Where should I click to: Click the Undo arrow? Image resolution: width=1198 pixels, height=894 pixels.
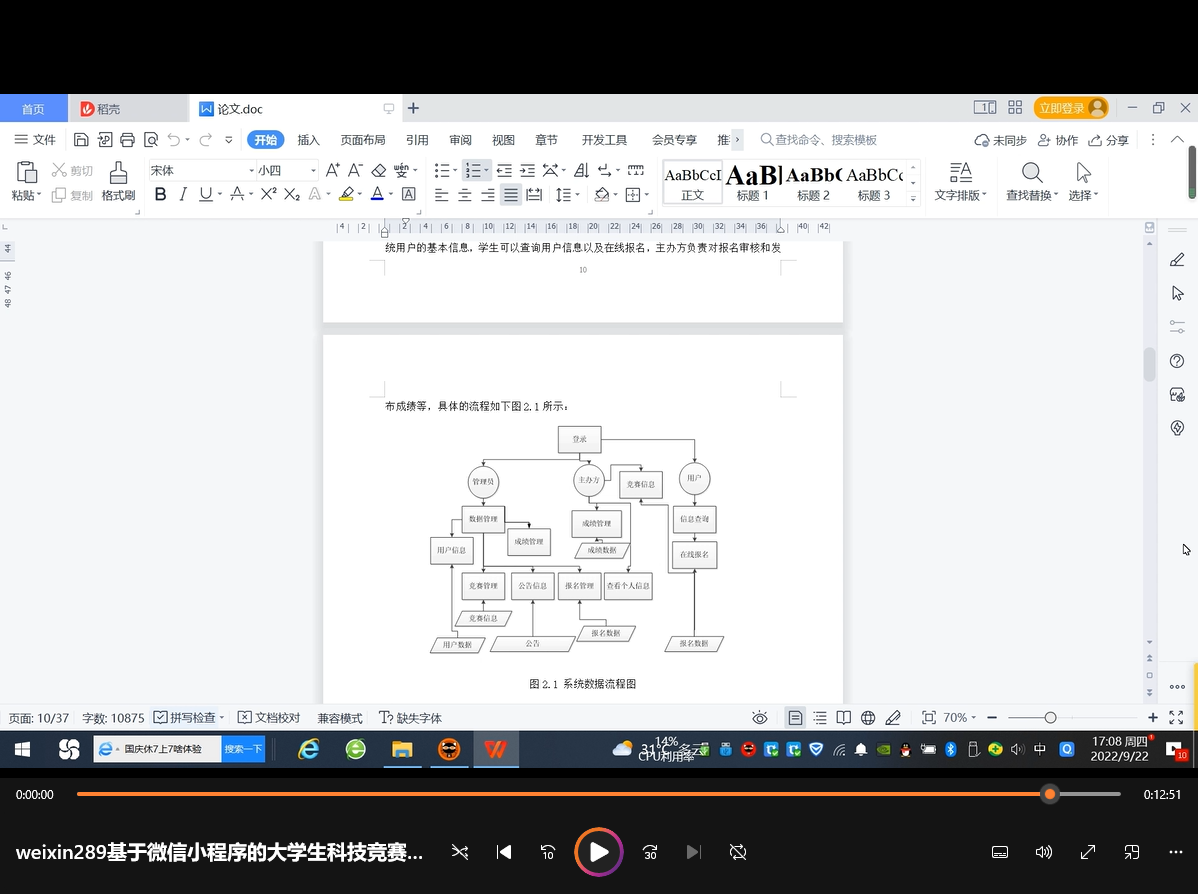[x=174, y=140]
